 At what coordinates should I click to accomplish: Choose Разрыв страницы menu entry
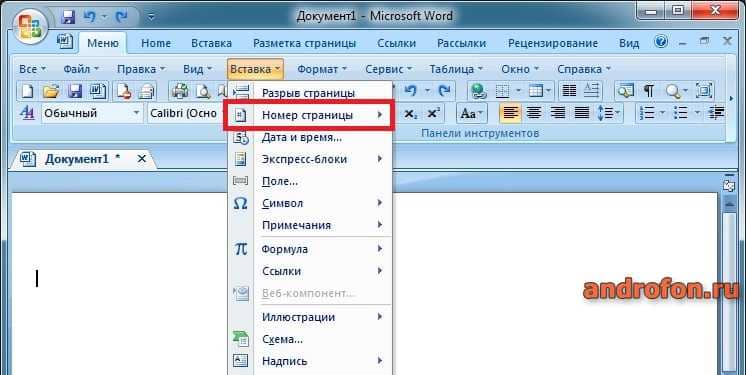[x=311, y=93]
